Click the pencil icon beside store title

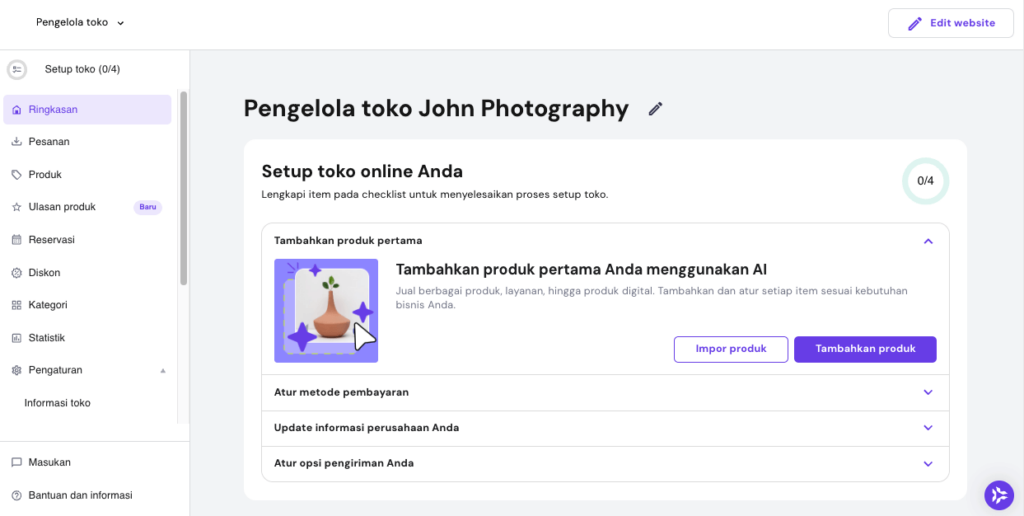[x=656, y=109]
